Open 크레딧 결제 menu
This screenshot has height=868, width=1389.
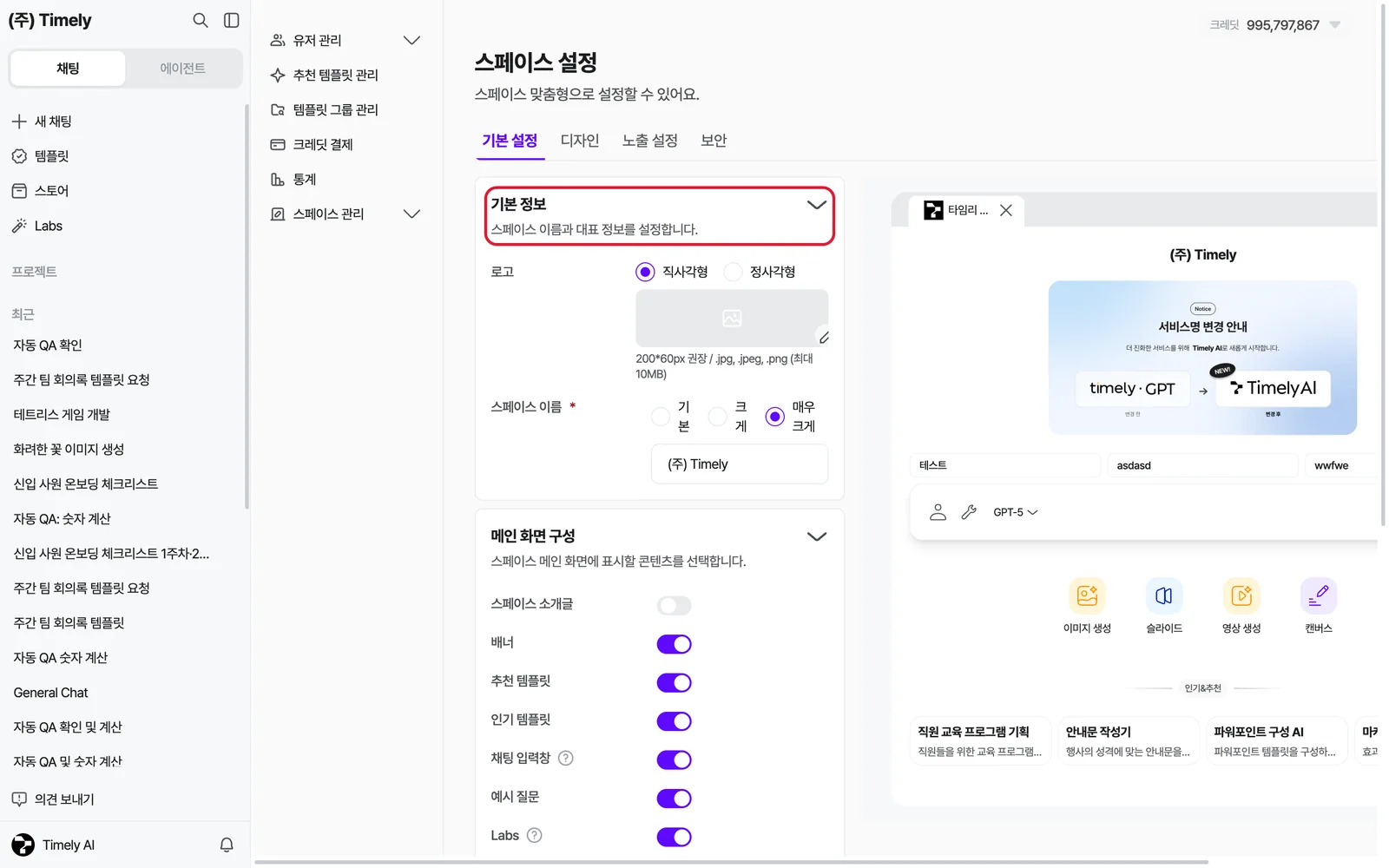coord(323,144)
